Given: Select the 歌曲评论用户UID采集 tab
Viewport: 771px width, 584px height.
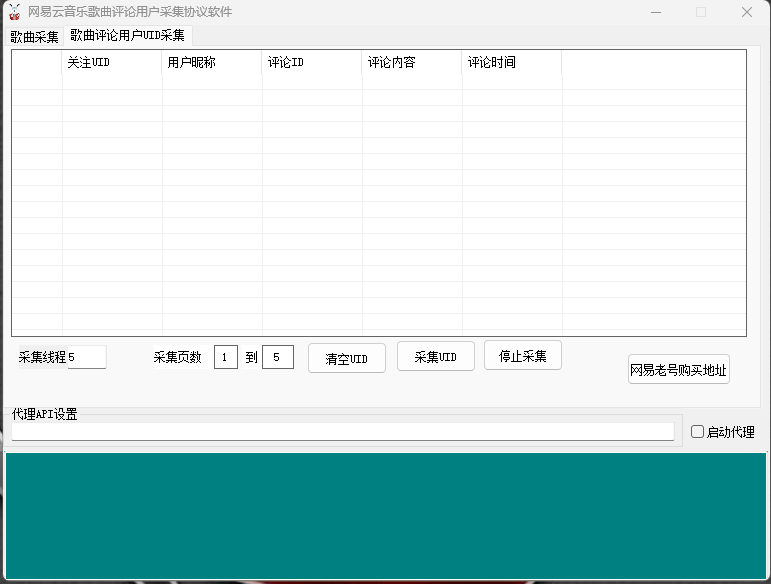Looking at the screenshot, I should pos(127,36).
